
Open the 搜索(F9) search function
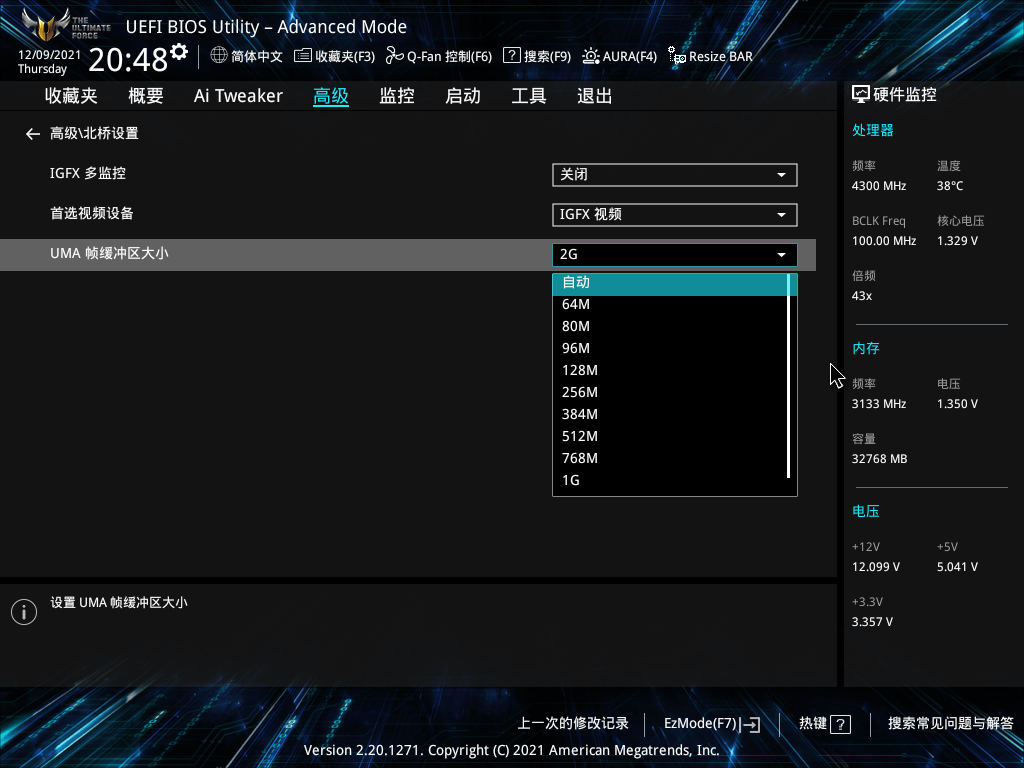(x=537, y=57)
